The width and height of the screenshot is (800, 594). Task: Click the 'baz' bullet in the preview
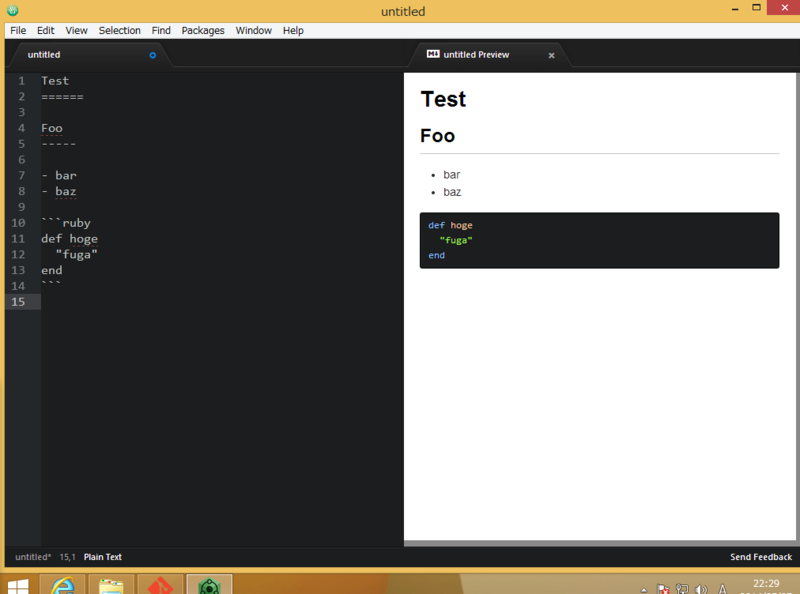click(452, 192)
